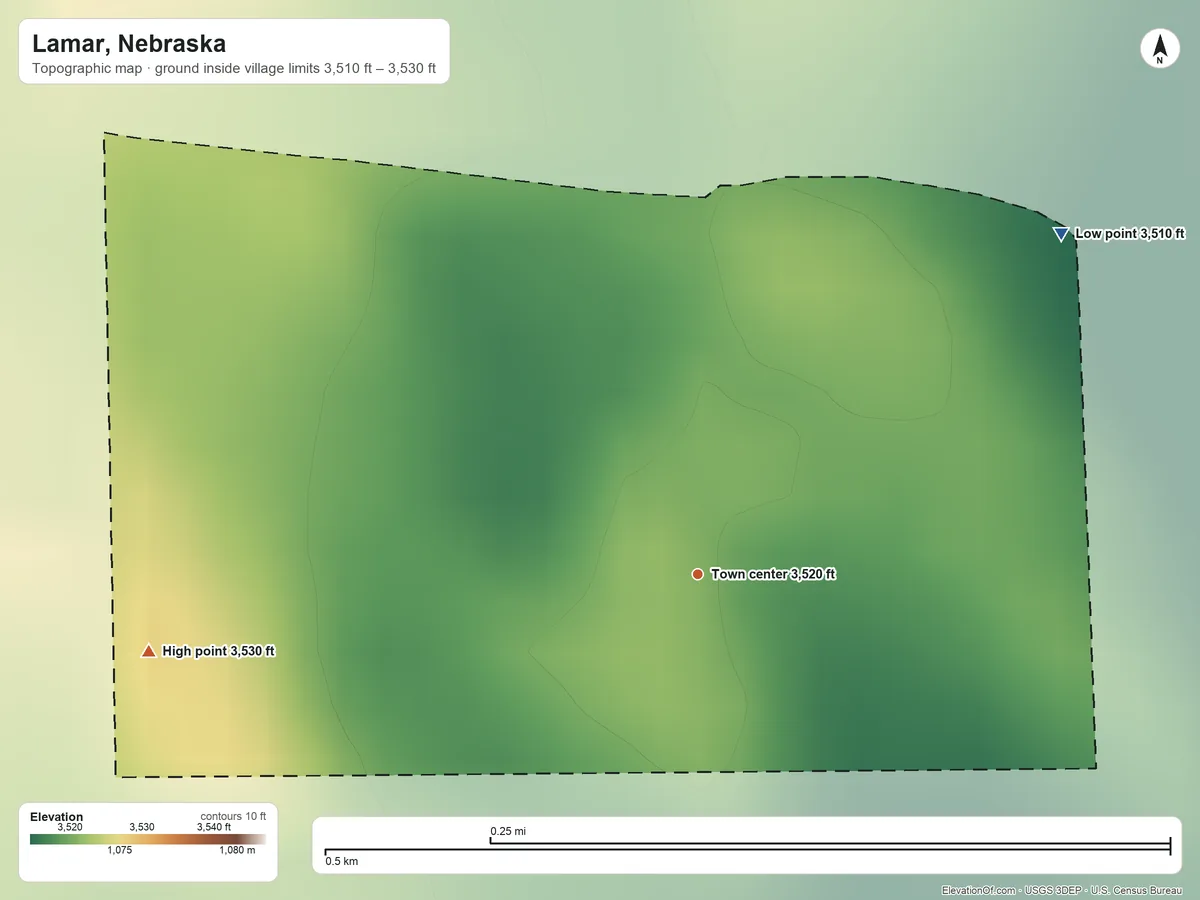Click the 1,075 meter legend value
Viewport: 1200px width, 900px height.
119,851
